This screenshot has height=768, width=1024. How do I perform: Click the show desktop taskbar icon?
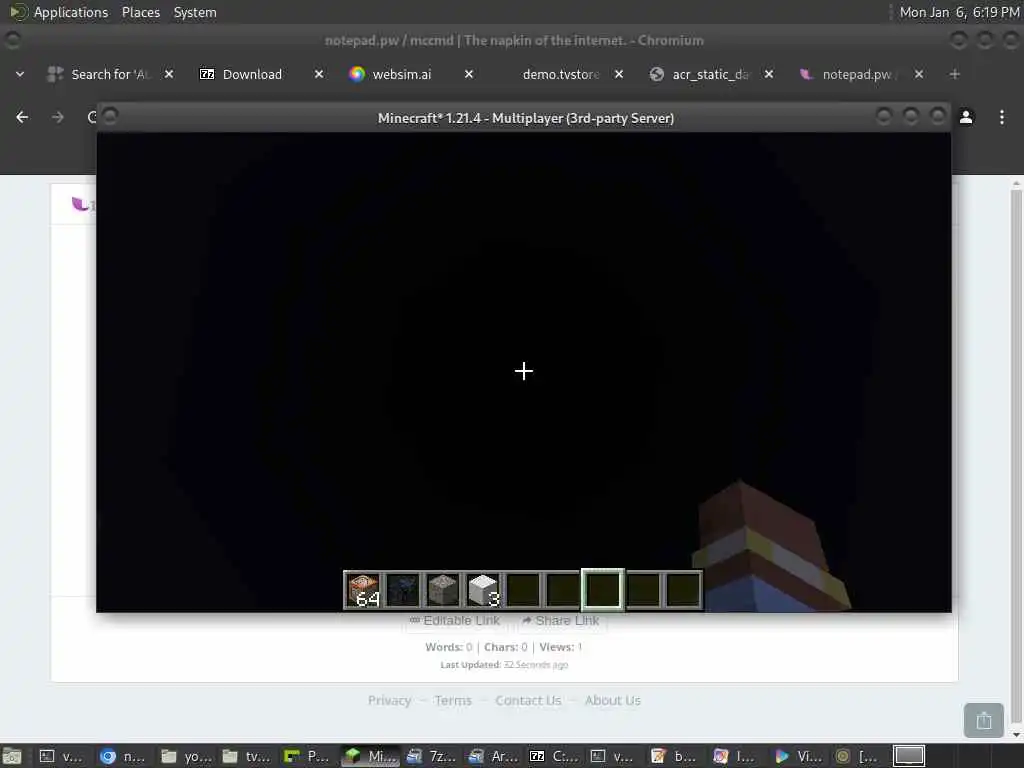12,756
